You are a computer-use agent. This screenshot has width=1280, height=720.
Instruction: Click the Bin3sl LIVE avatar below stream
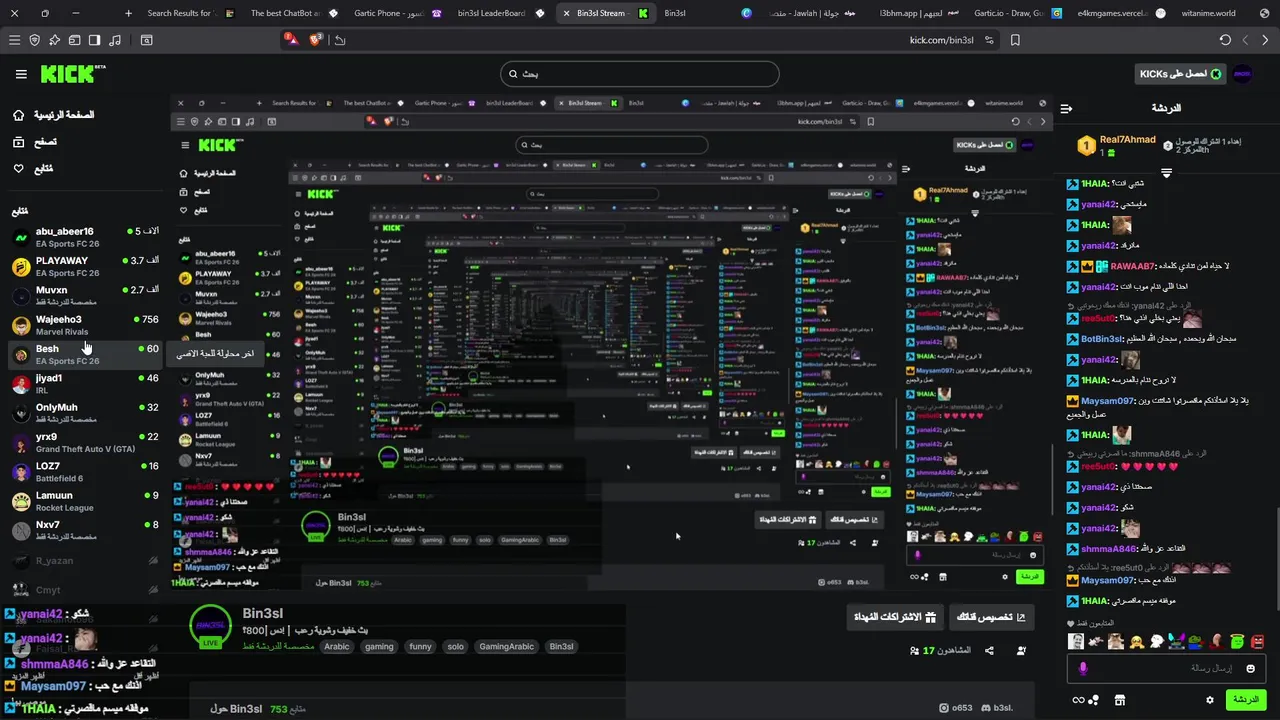(211, 627)
